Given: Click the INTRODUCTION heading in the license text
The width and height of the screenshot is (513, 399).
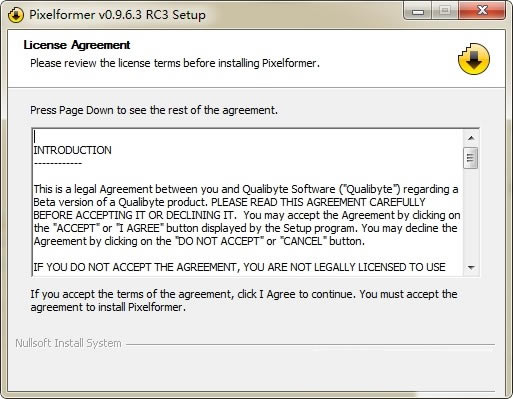Looking at the screenshot, I should coord(73,150).
